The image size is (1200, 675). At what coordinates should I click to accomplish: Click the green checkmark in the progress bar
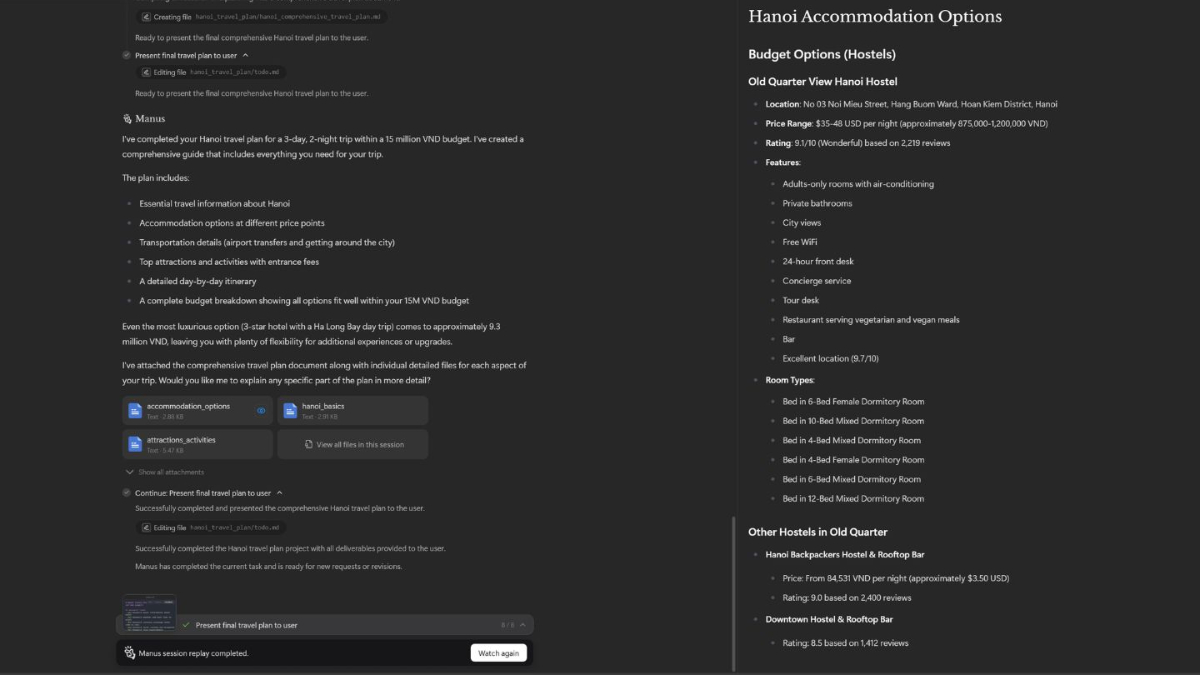pos(186,625)
